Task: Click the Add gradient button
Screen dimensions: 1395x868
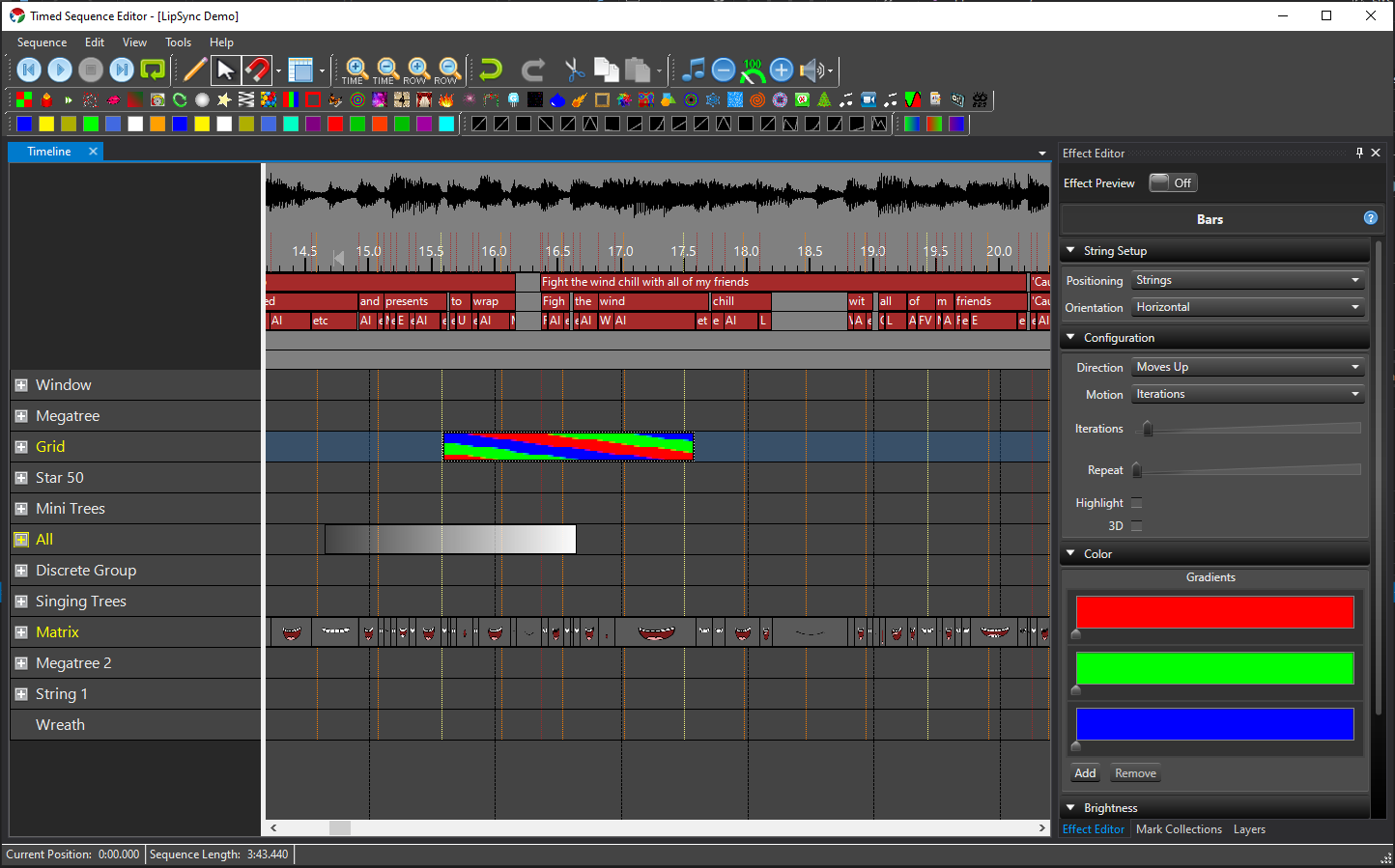Action: coord(1085,773)
